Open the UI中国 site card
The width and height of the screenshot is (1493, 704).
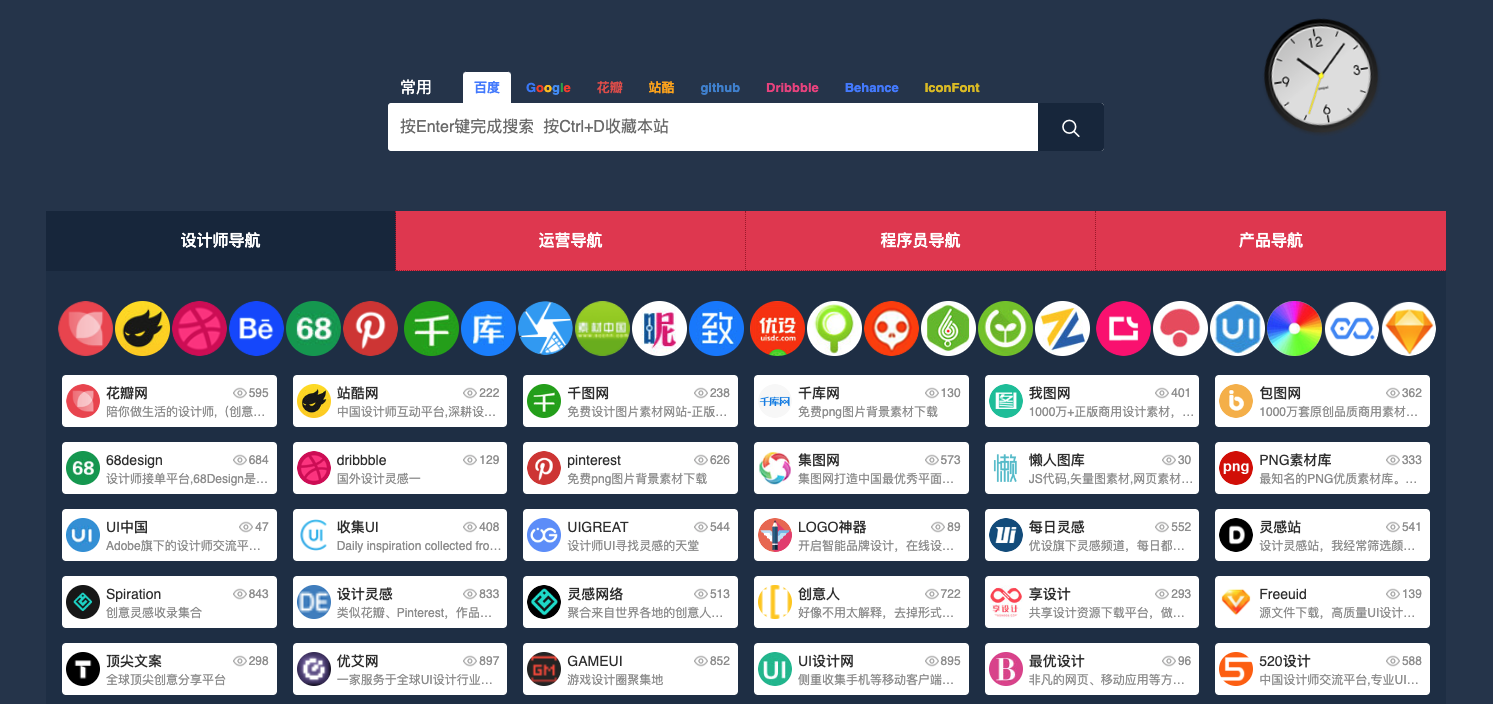169,535
